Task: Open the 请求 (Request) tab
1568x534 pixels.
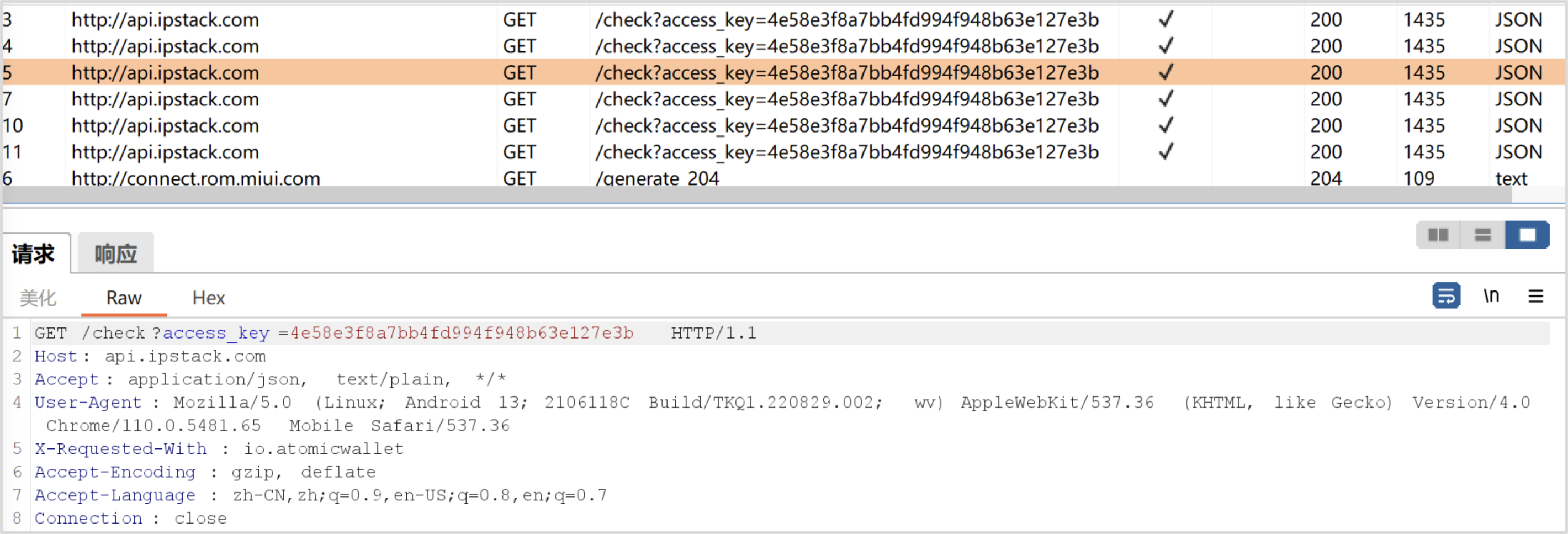Action: (34, 253)
